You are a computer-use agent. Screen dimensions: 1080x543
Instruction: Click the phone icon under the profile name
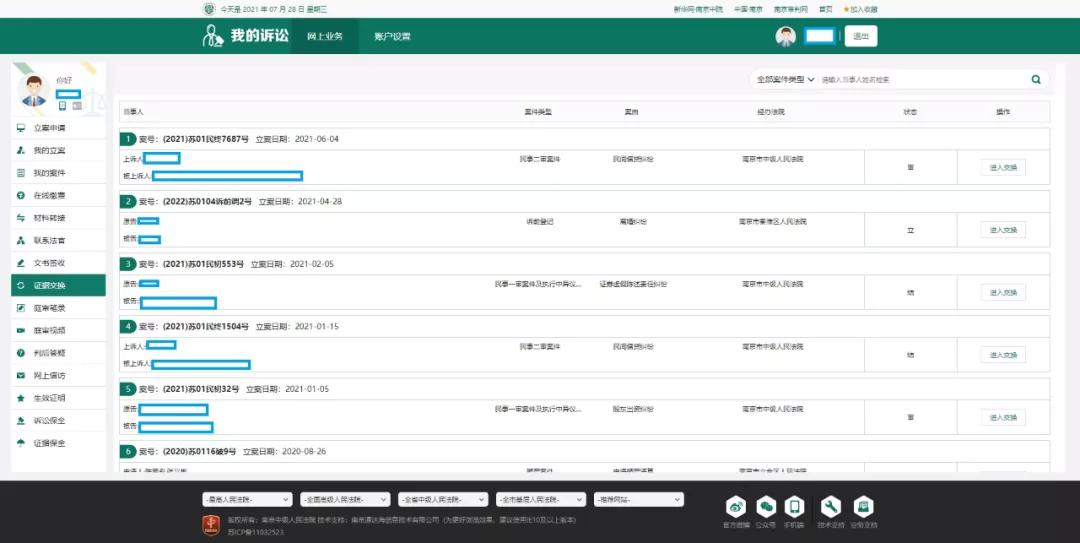click(x=63, y=105)
